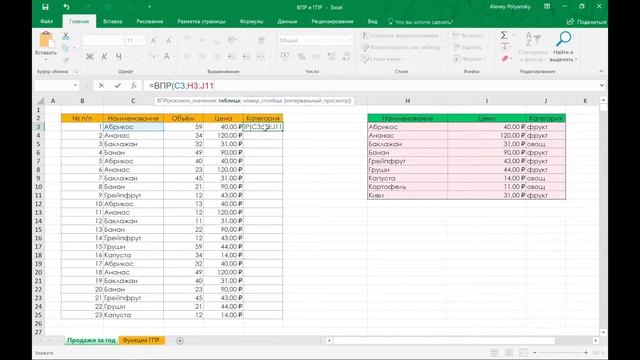Screen dimensions: 640x360
Task: Click Формат in the Cells group
Action: 469,59
